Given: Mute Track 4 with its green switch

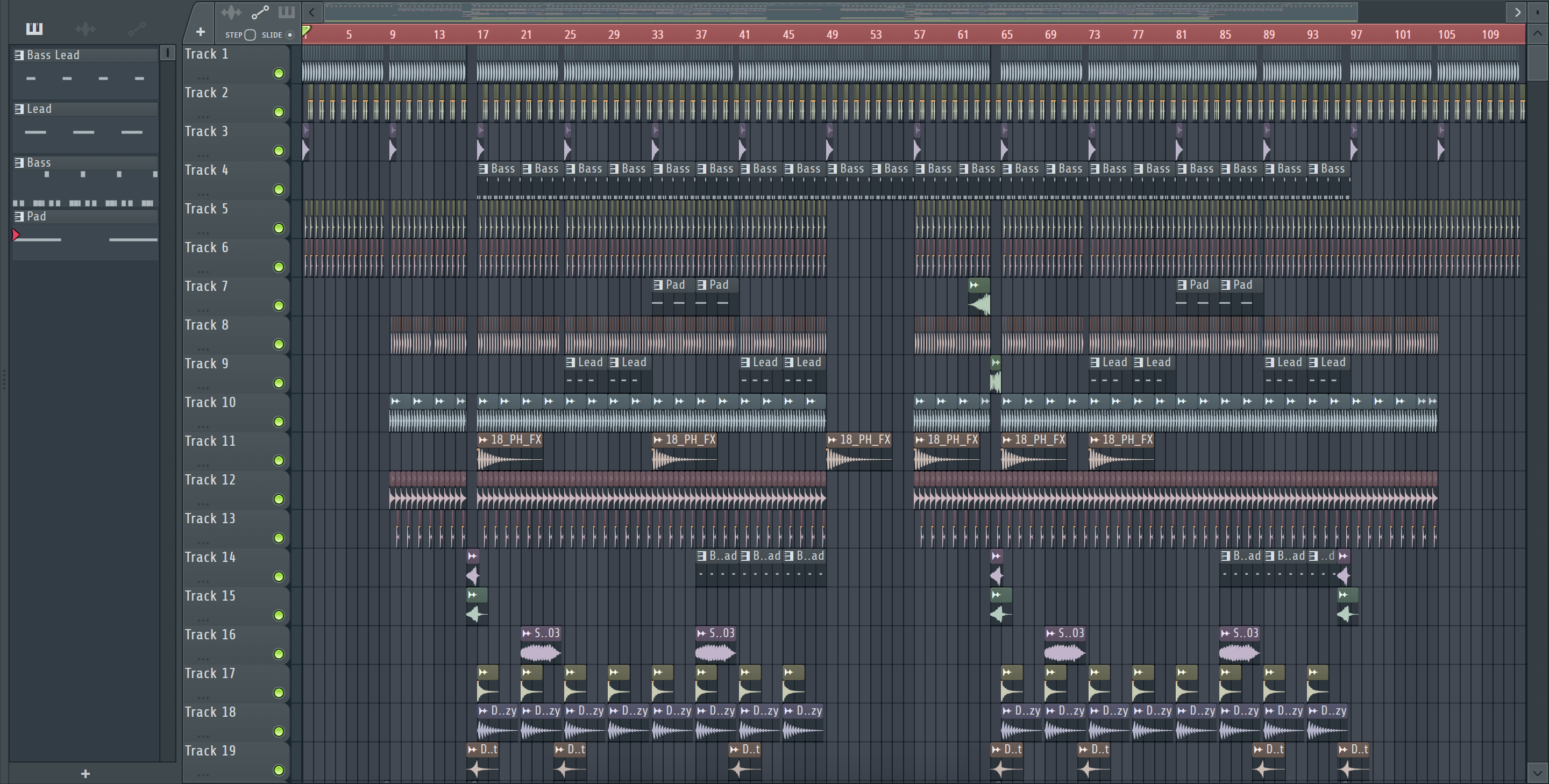Looking at the screenshot, I should 279,189.
